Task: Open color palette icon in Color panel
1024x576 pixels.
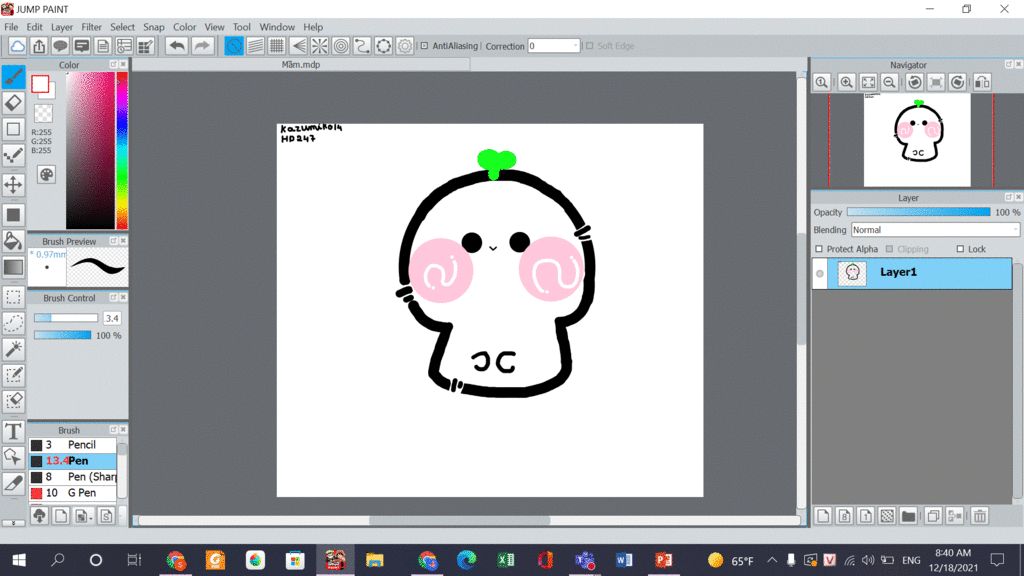Action: pyautogui.click(x=46, y=175)
